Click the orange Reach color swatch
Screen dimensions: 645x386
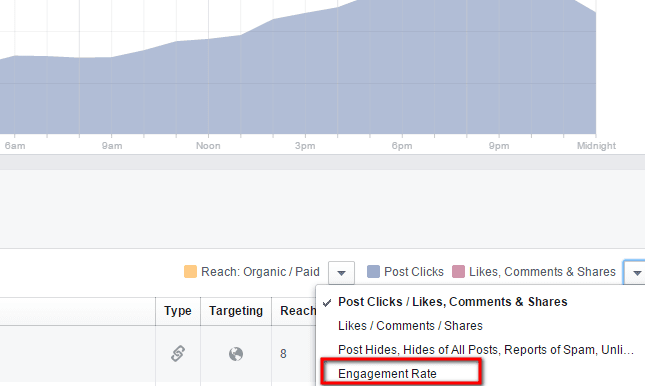[x=190, y=272]
